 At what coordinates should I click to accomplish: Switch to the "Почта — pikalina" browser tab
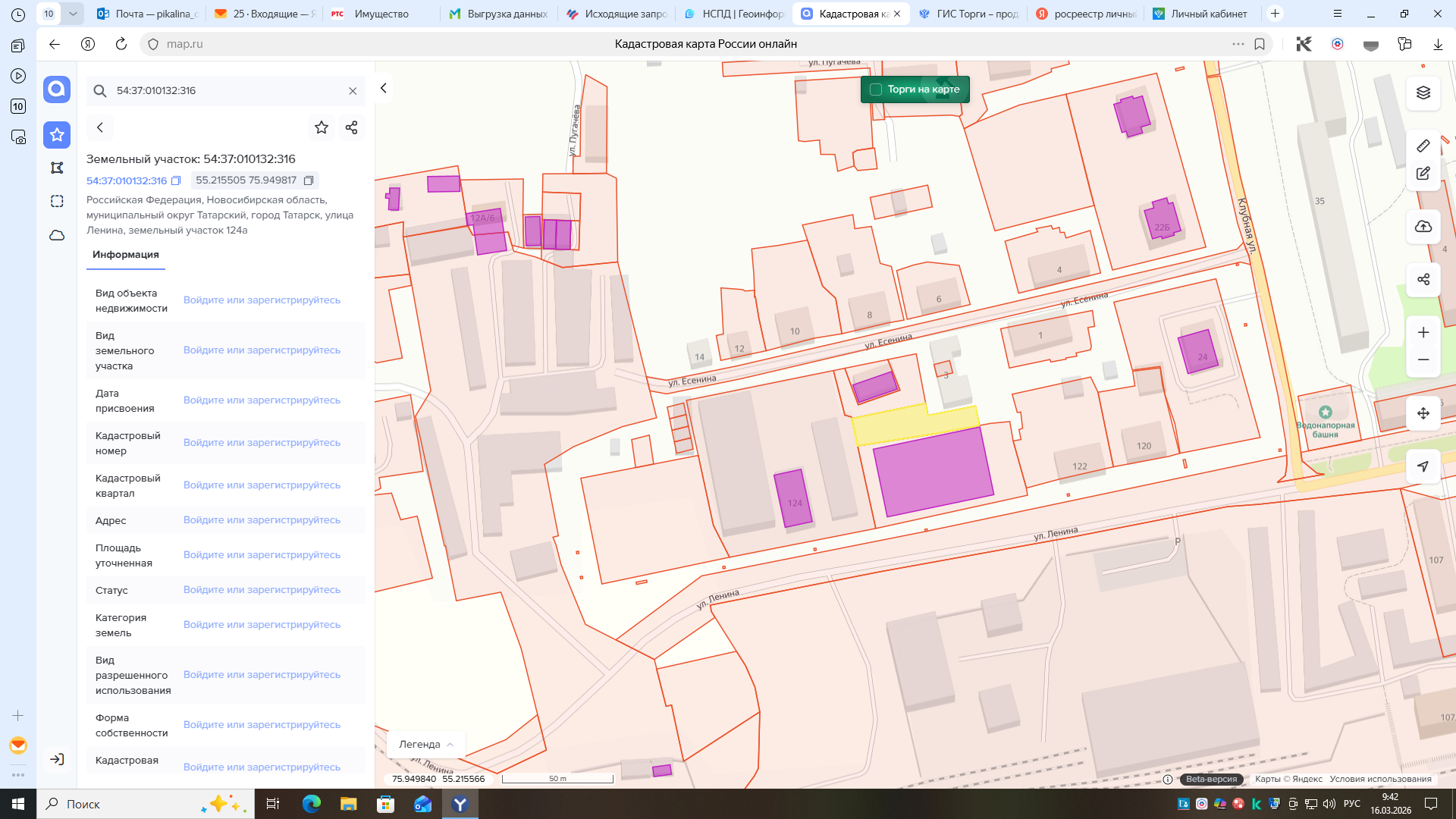click(x=148, y=14)
